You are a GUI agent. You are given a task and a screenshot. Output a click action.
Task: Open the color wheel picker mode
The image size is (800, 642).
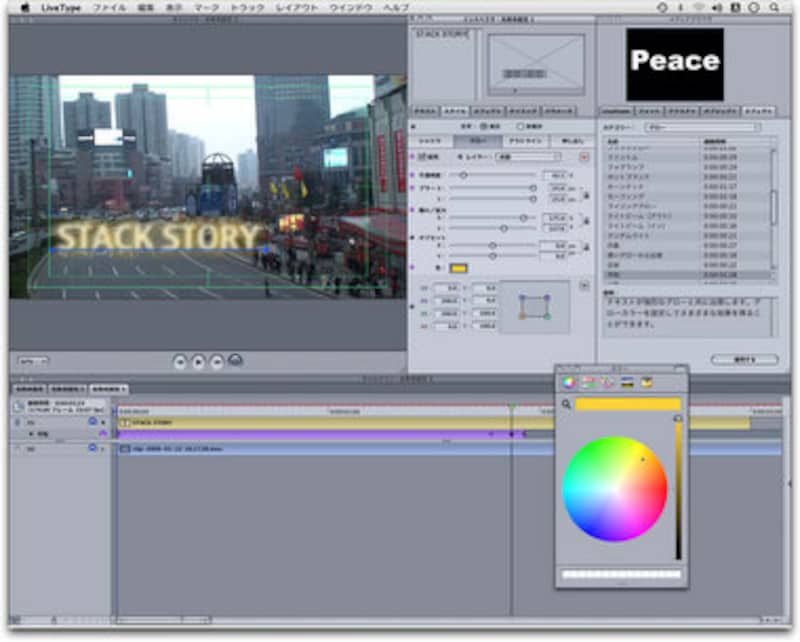(569, 382)
